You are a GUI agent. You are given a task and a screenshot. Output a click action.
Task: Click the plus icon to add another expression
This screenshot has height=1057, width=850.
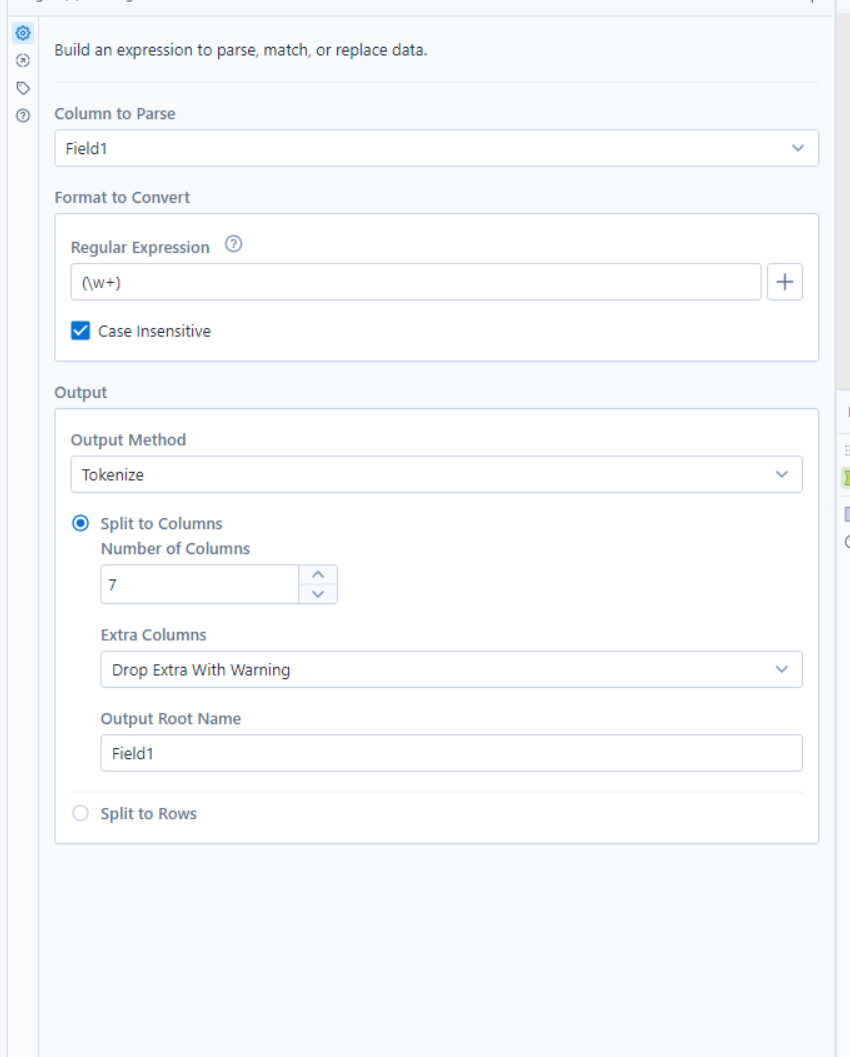coord(786,281)
